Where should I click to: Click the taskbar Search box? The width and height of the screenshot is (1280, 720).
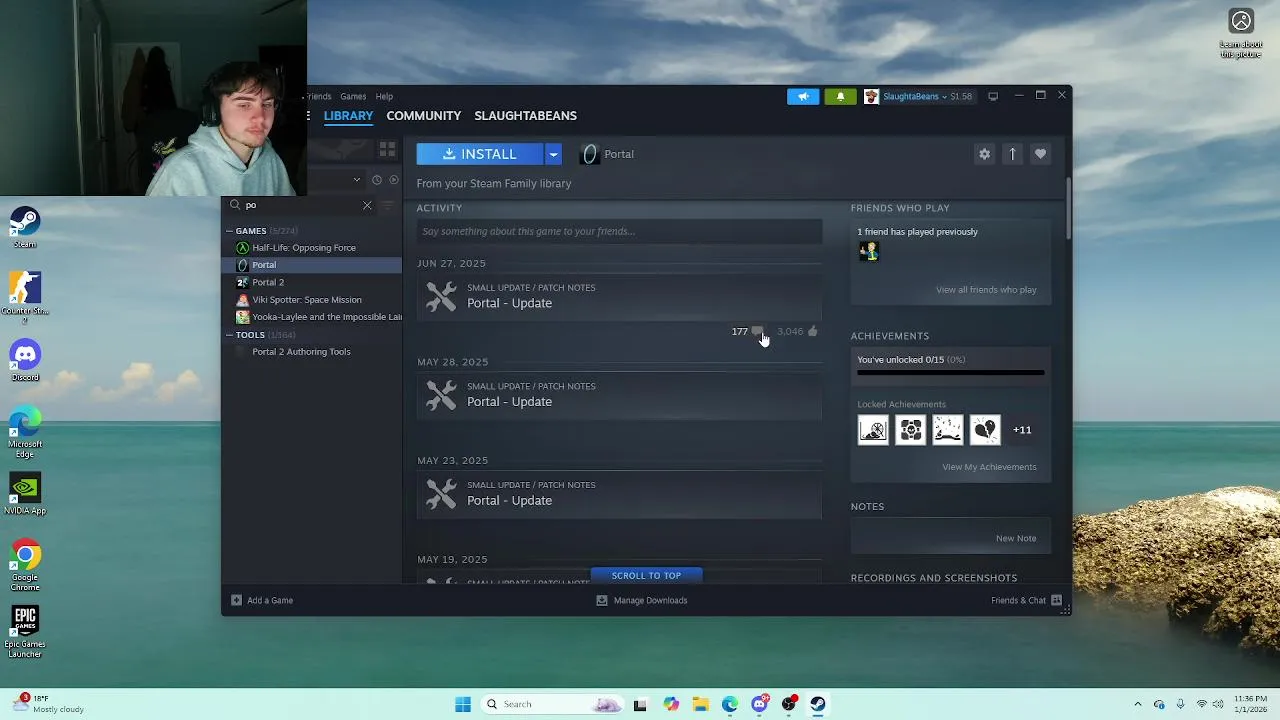click(x=553, y=704)
